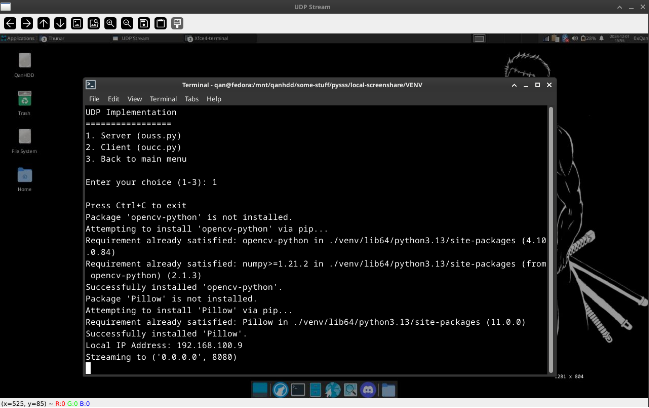Click the terminal vertical scrollbar

coord(551,240)
